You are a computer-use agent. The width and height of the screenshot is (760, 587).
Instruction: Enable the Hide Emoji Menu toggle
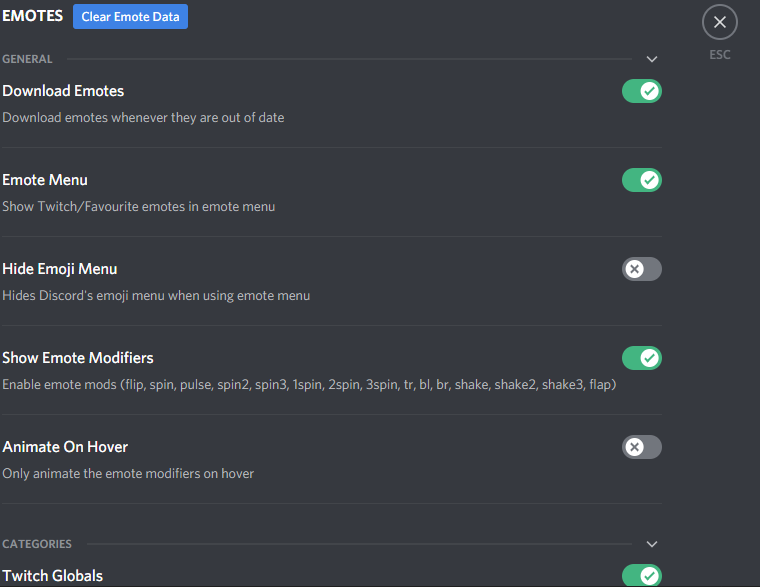[642, 269]
